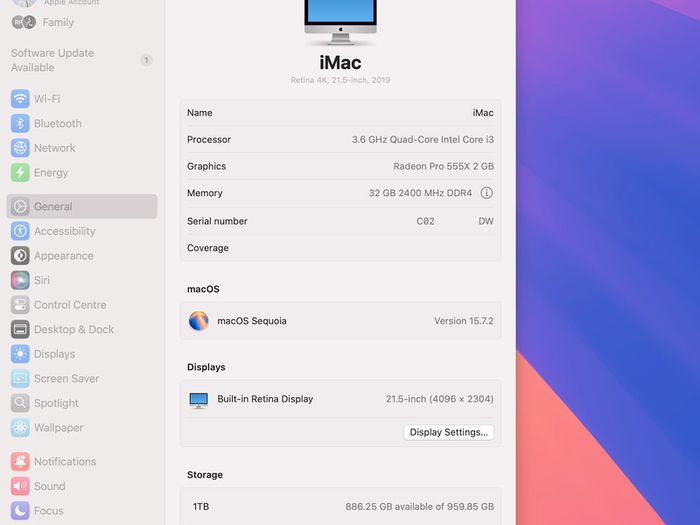Open Desktop & Dock label
Viewport: 700px width, 525px height.
74,329
